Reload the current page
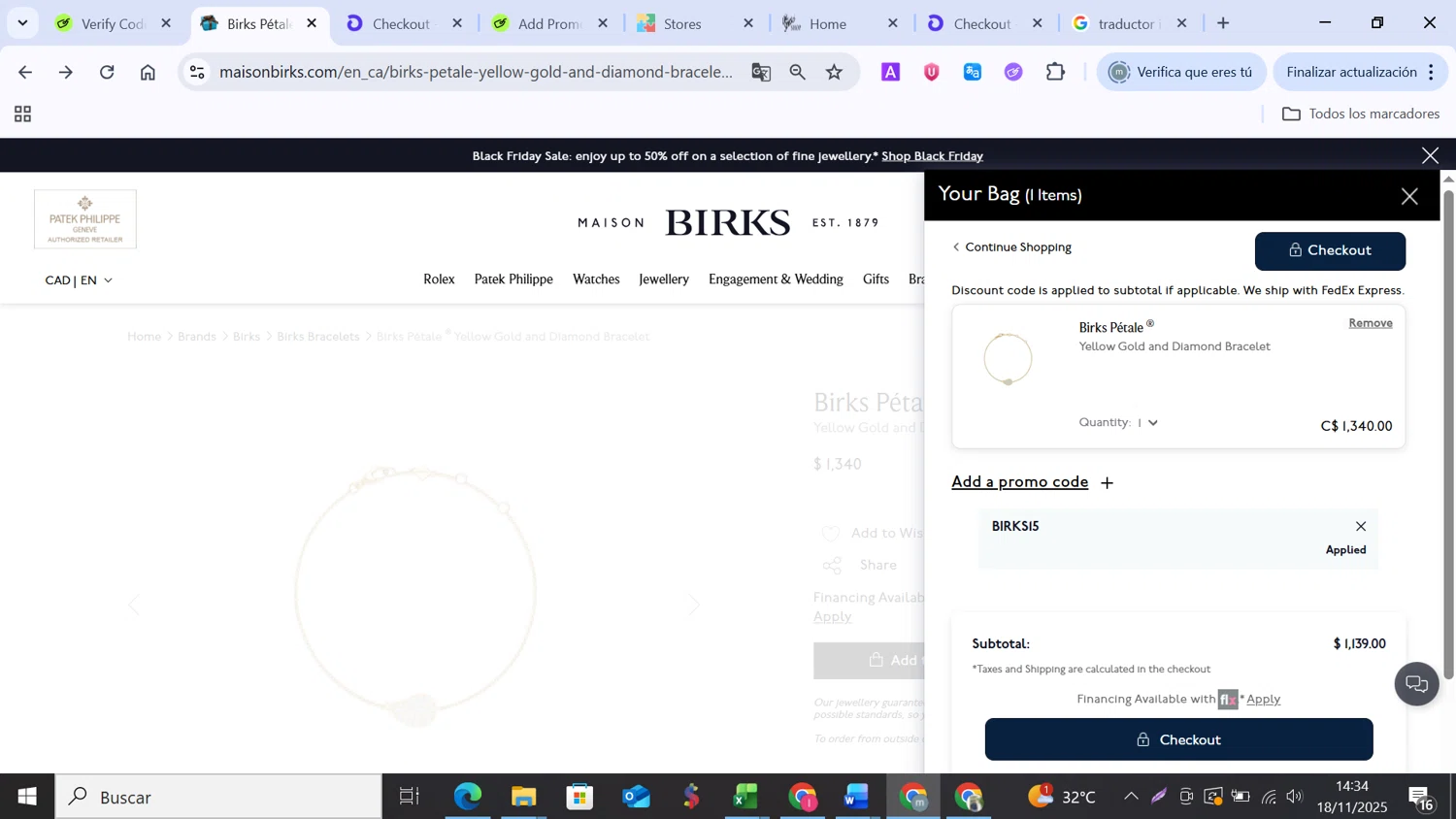Viewport: 1456px width, 819px height. coord(107,72)
